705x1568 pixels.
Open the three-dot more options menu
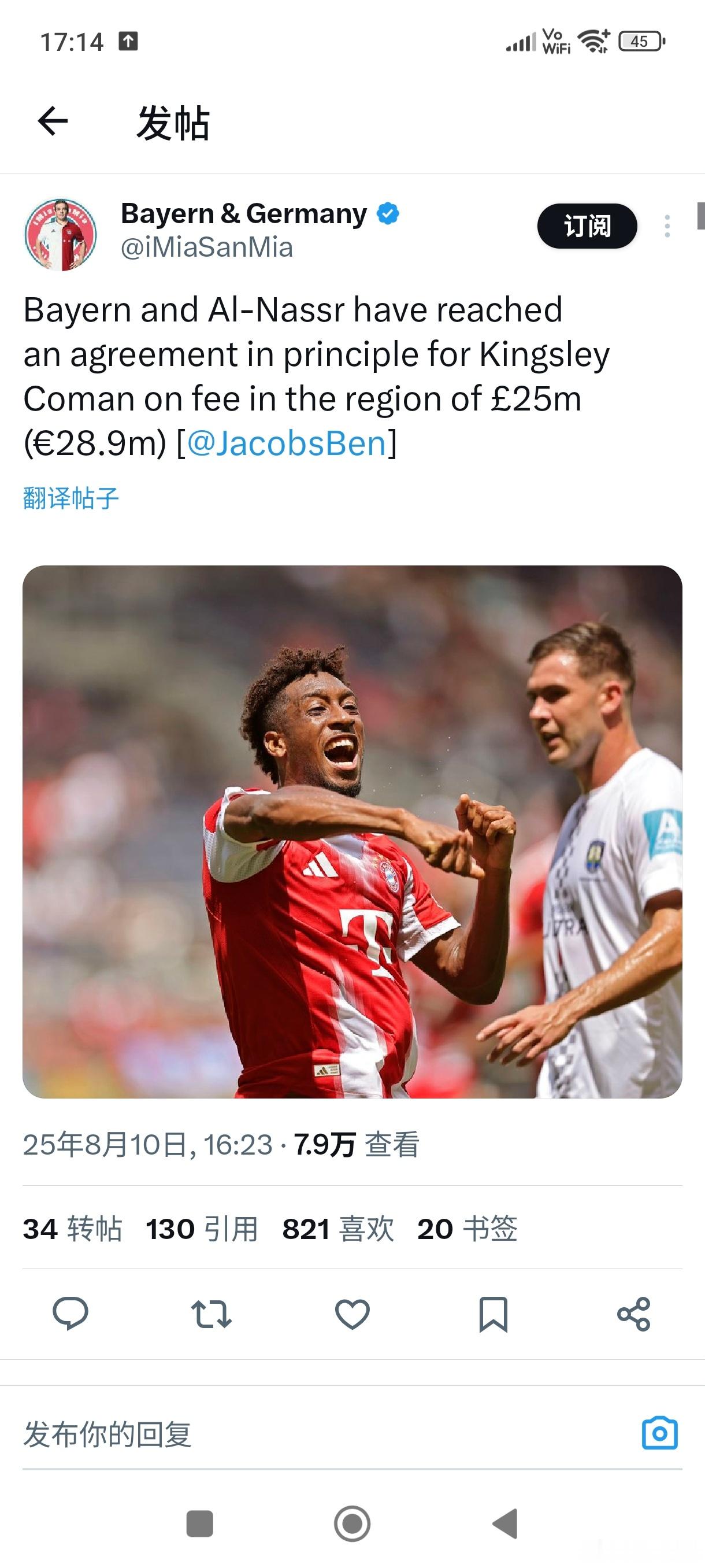pos(667,226)
